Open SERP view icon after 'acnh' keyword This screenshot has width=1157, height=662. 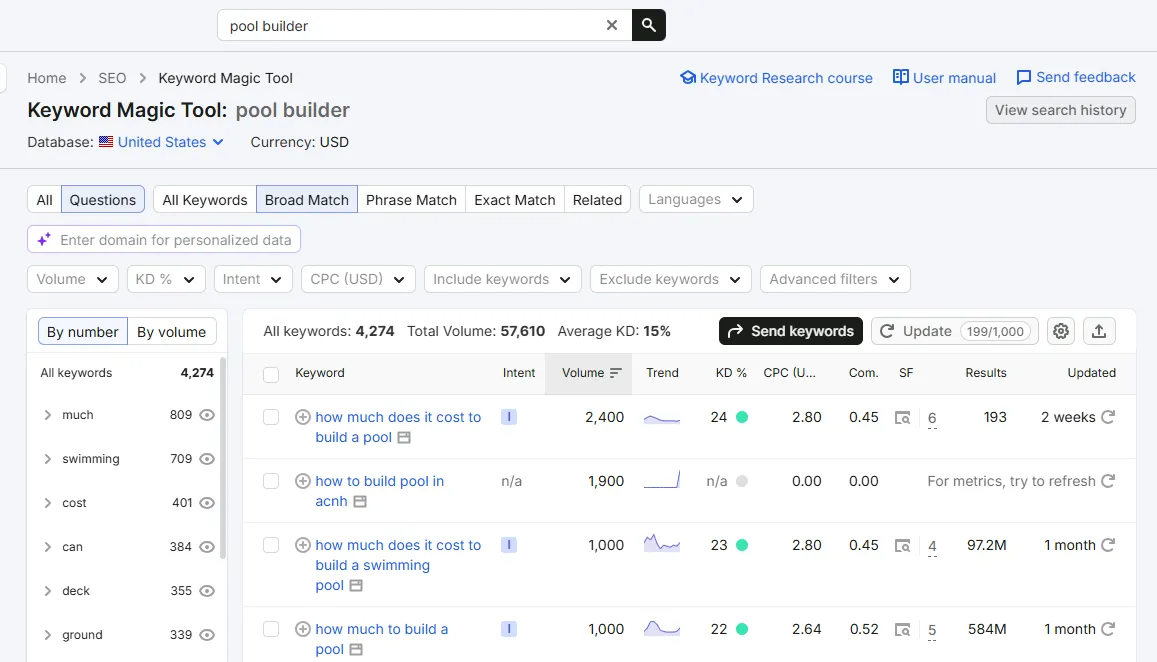coord(359,502)
